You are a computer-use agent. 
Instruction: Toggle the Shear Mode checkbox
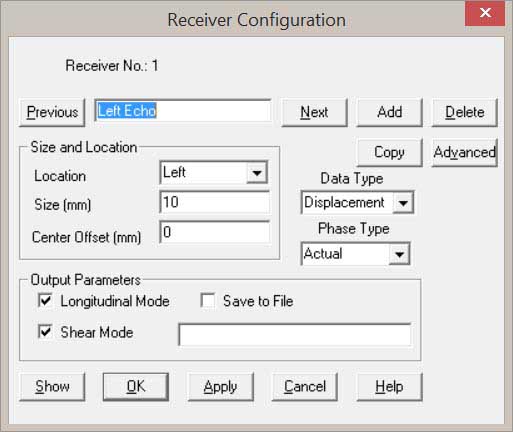[45, 332]
